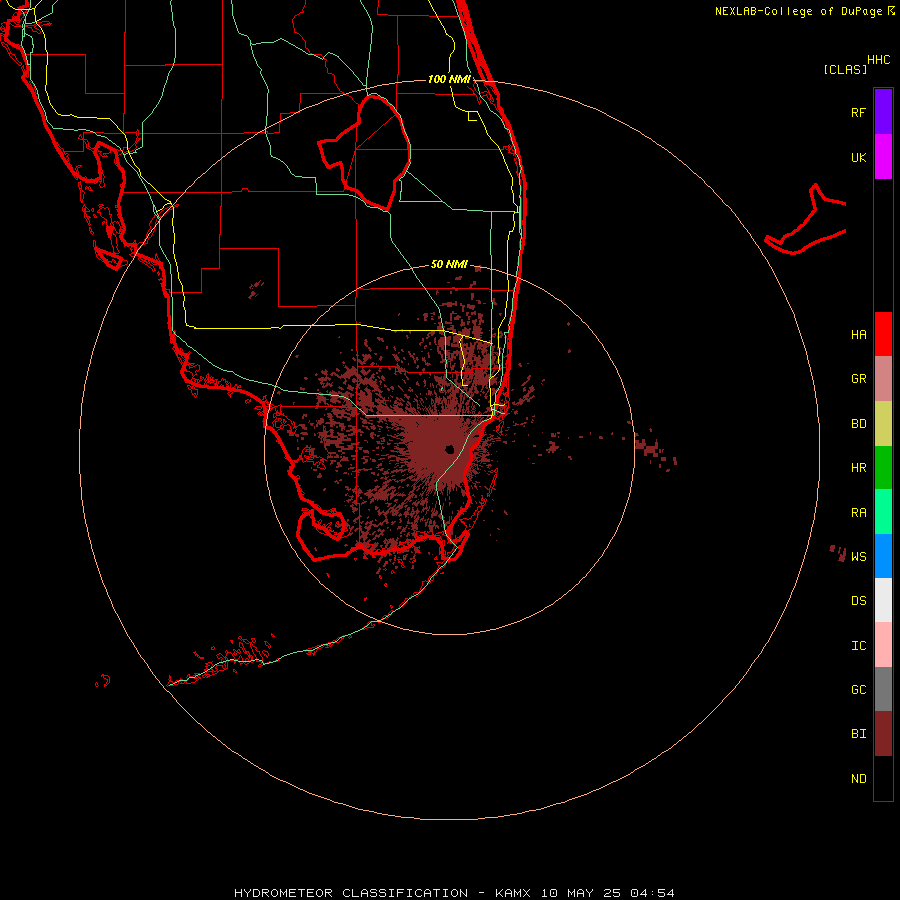Click the black radar site dot at center
Screen dimensions: 900x900
coord(449,449)
